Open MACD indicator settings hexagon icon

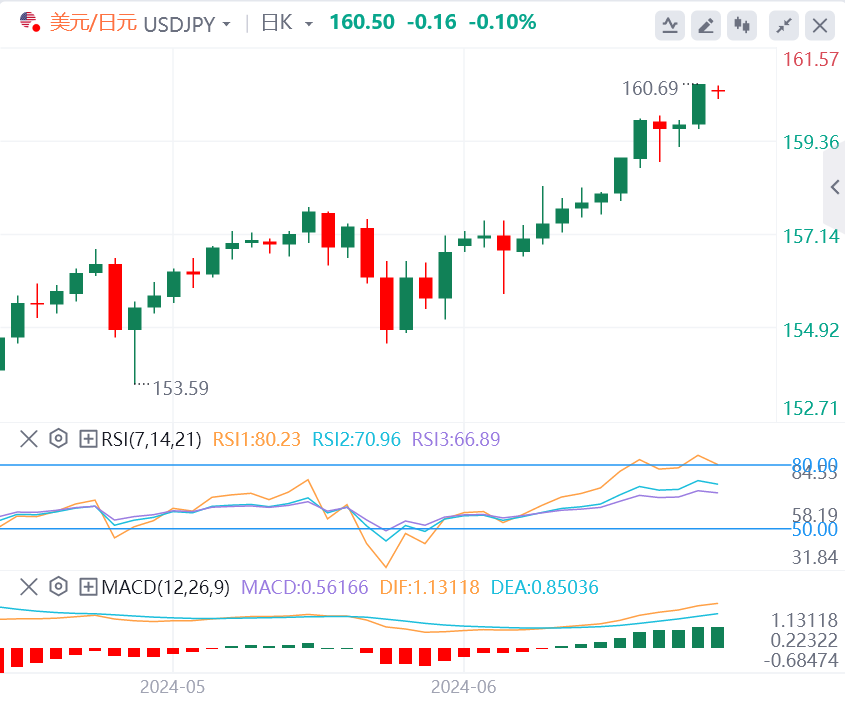[x=58, y=586]
